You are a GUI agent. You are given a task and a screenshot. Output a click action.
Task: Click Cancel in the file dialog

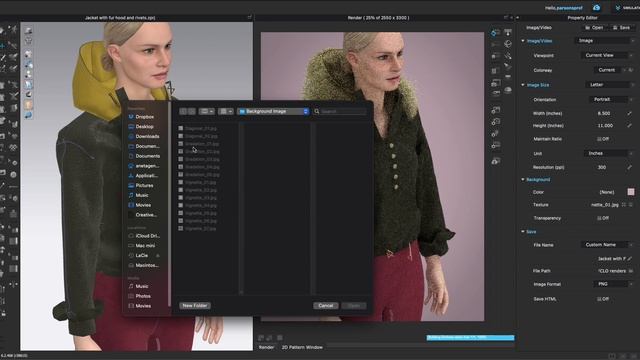[x=325, y=305]
